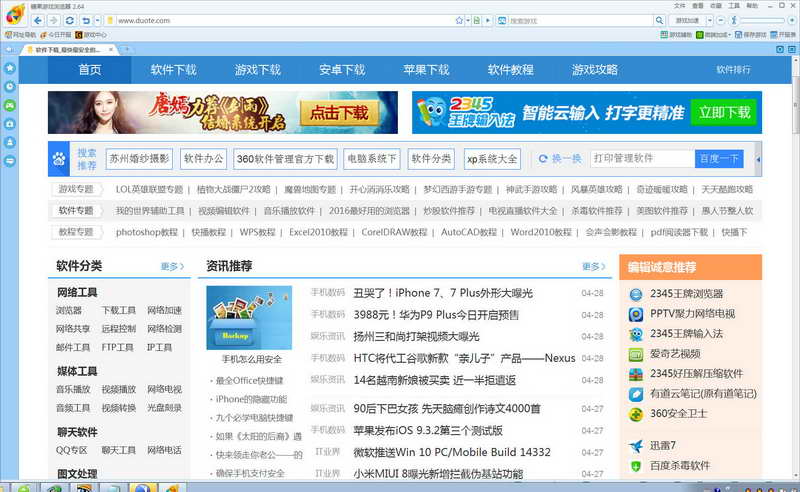Screen dimensions: 800x492
Task: Open the 帮助 menu
Action: 752,6
